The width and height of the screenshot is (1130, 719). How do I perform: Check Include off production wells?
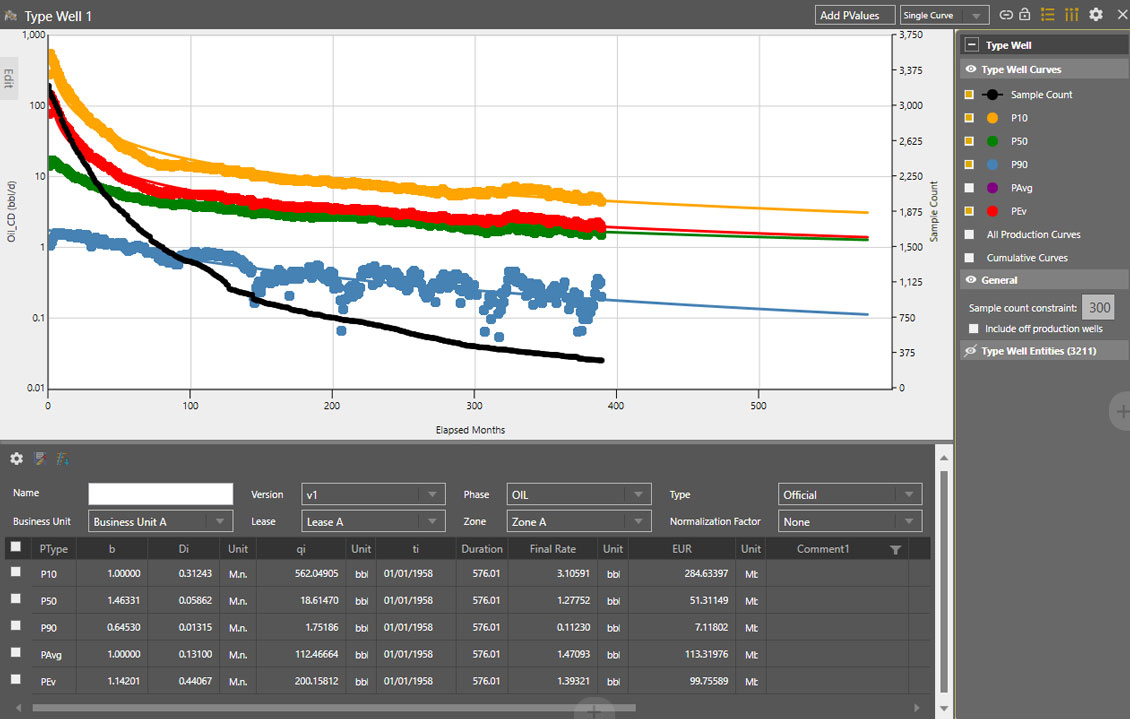tap(973, 328)
